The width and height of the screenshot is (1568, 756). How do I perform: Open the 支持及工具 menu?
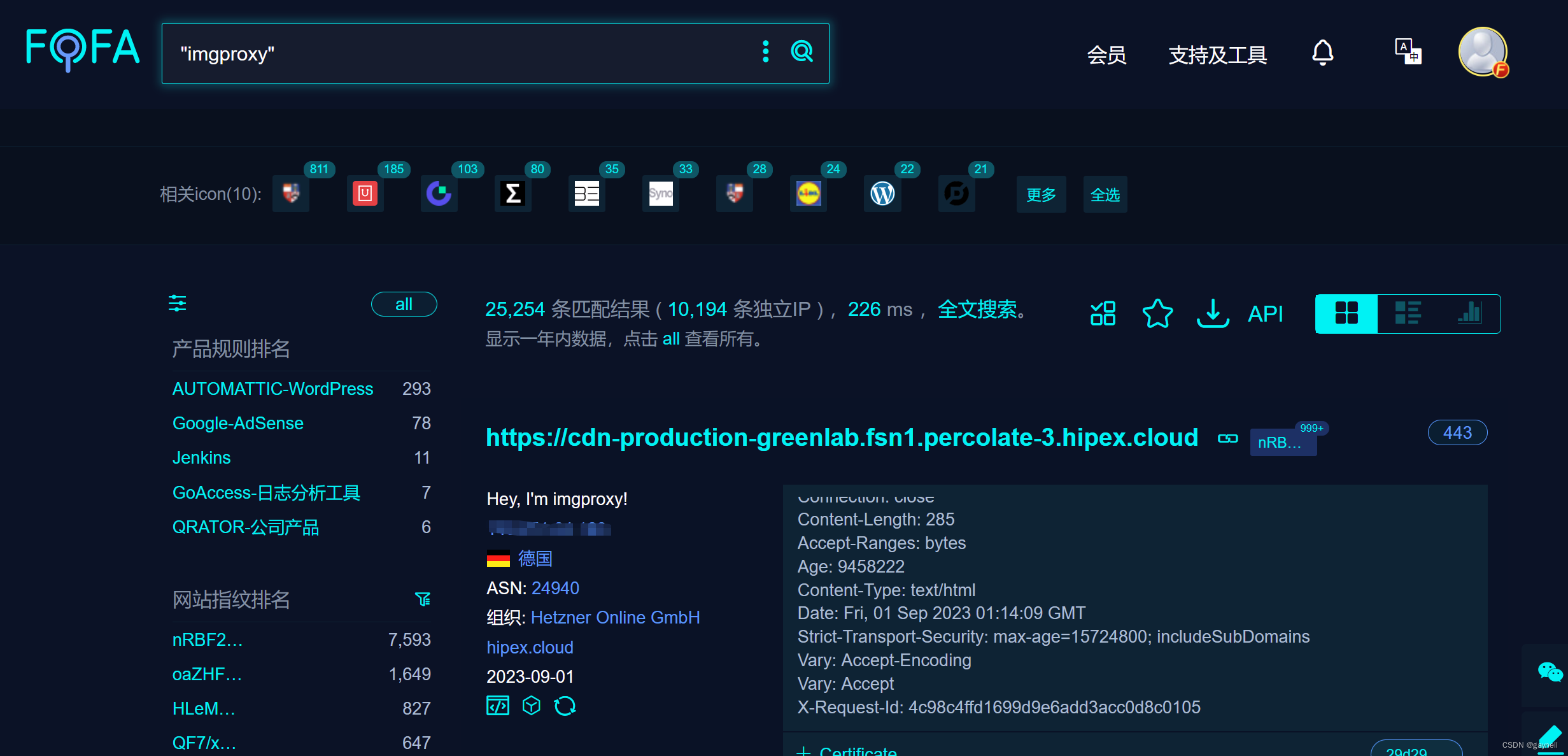coord(1217,55)
